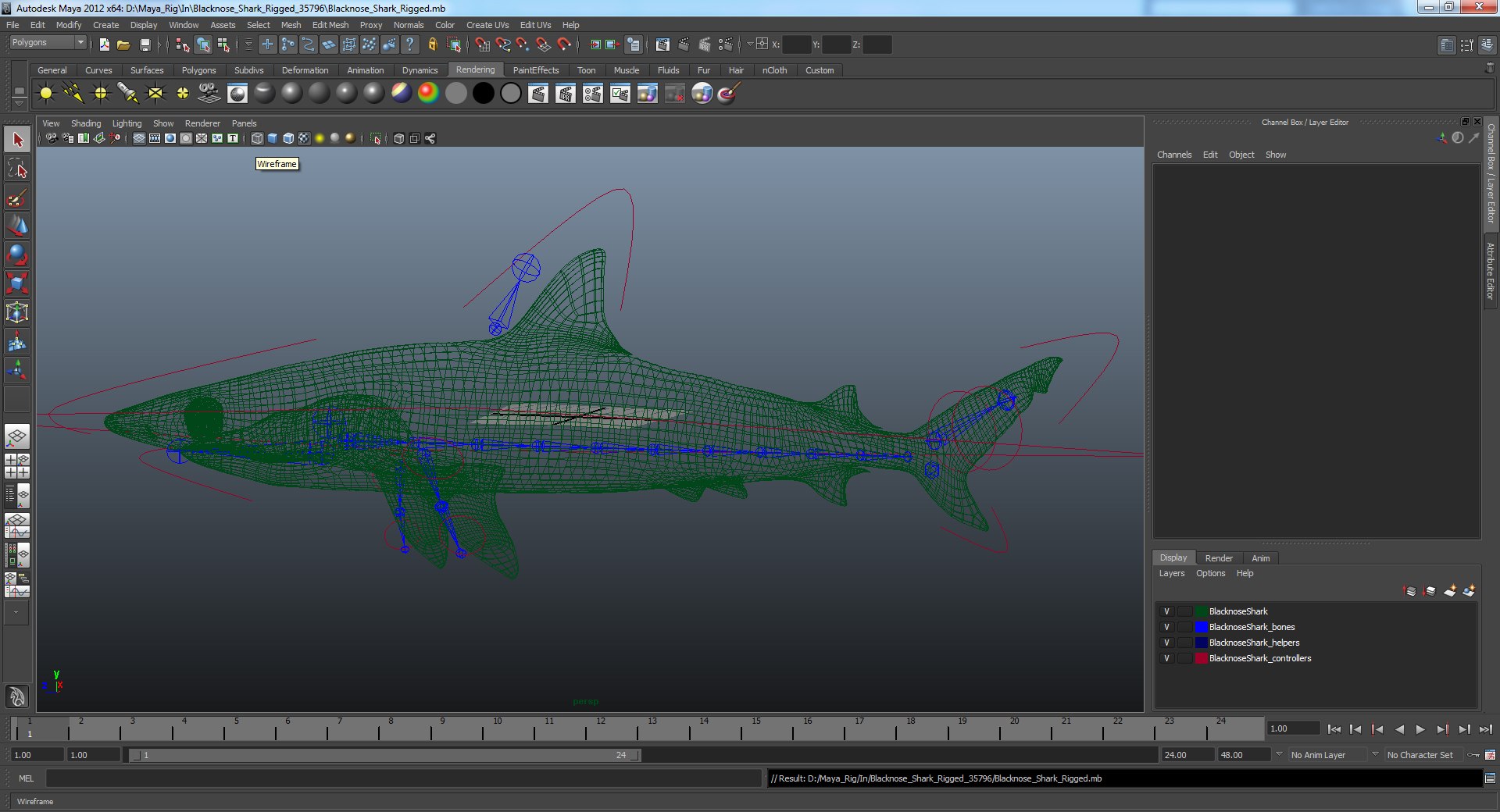Image resolution: width=1500 pixels, height=812 pixels.
Task: Toggle auto keyframe key icon
Action: pyautogui.click(x=1473, y=755)
